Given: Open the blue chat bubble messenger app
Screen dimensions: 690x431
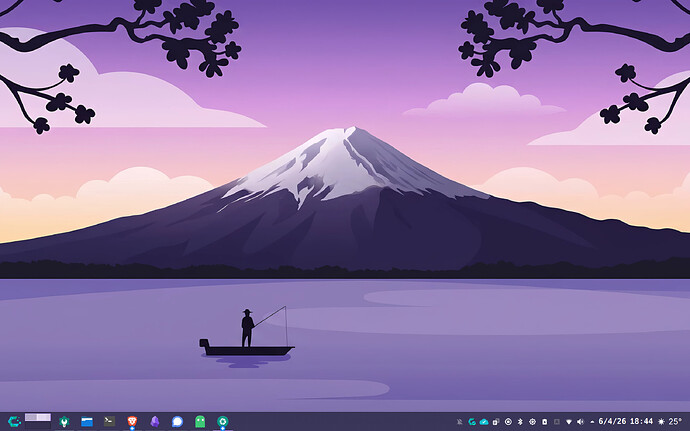Looking at the screenshot, I should point(177,422).
